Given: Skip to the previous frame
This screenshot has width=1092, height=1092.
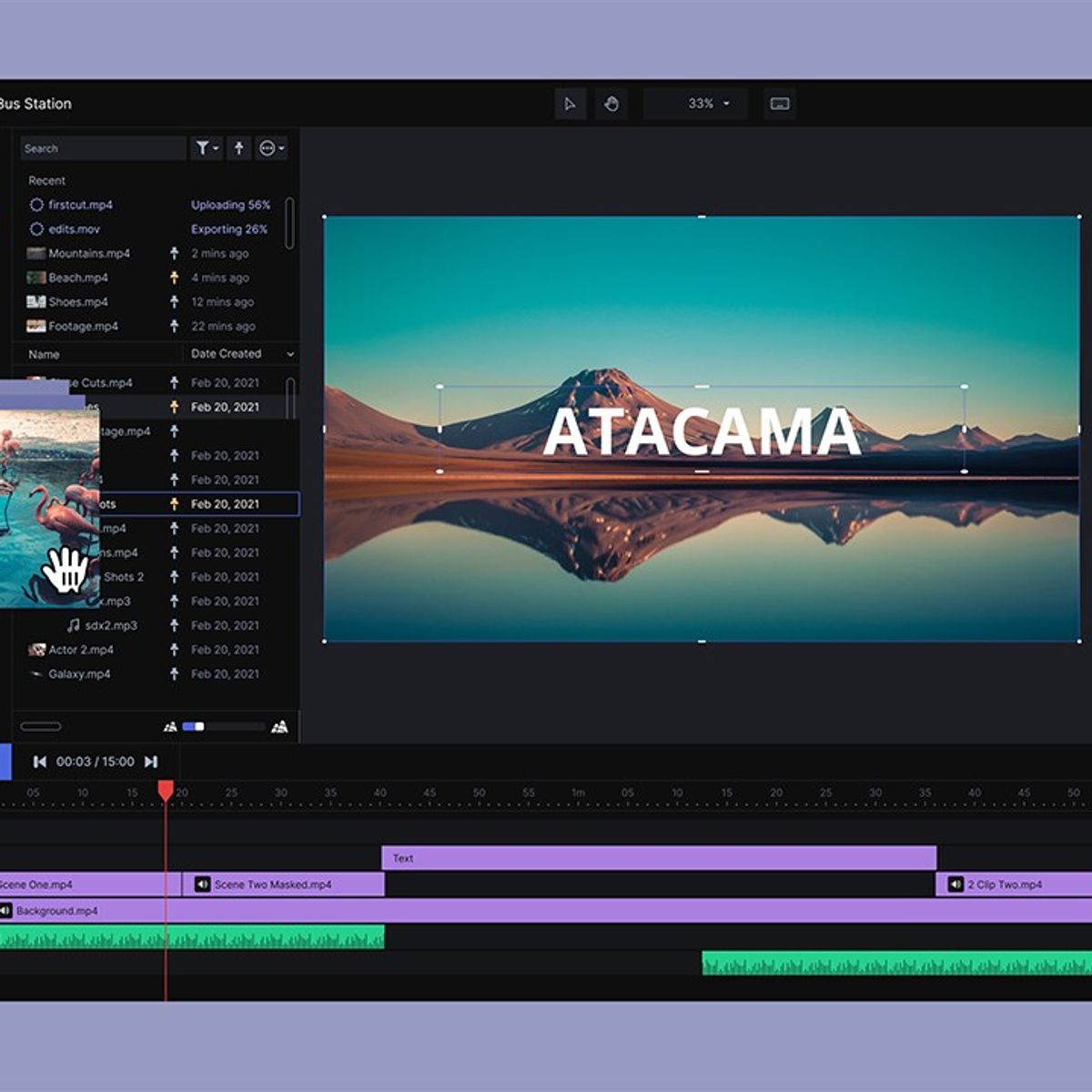Looking at the screenshot, I should tap(40, 762).
